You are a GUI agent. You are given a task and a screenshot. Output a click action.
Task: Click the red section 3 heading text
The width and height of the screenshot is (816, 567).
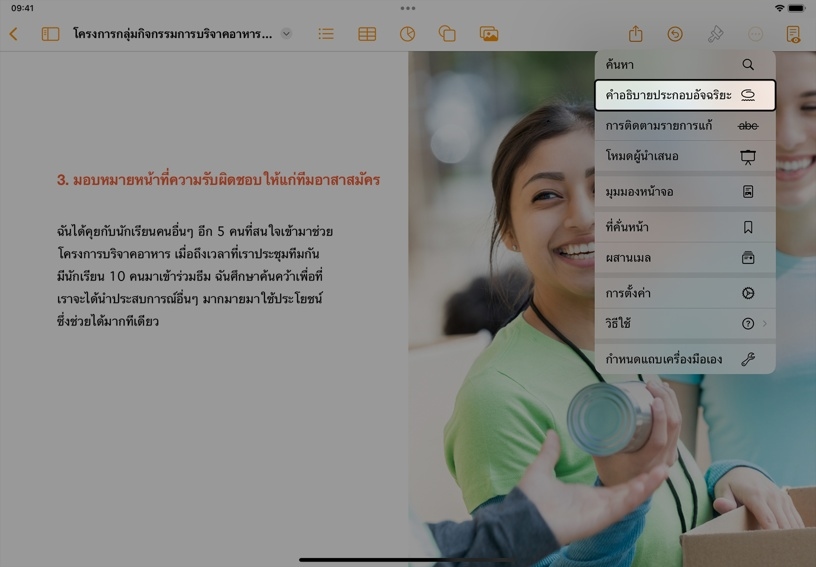(218, 181)
